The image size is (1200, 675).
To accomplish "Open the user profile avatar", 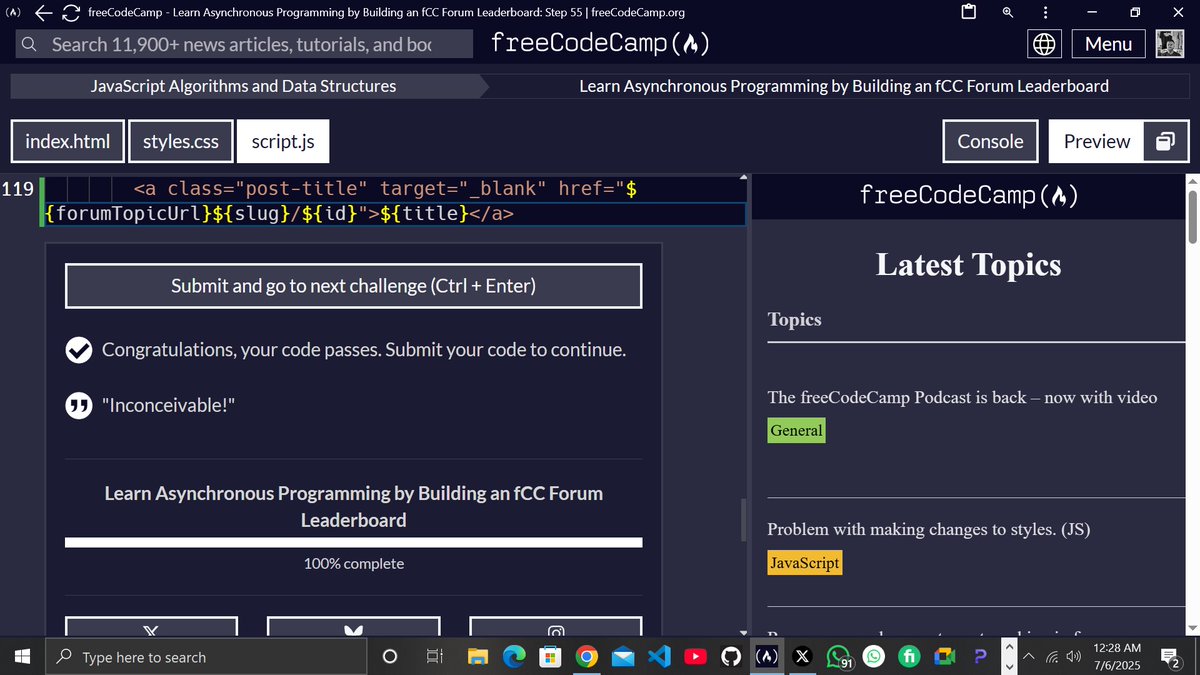I will click(x=1170, y=44).
